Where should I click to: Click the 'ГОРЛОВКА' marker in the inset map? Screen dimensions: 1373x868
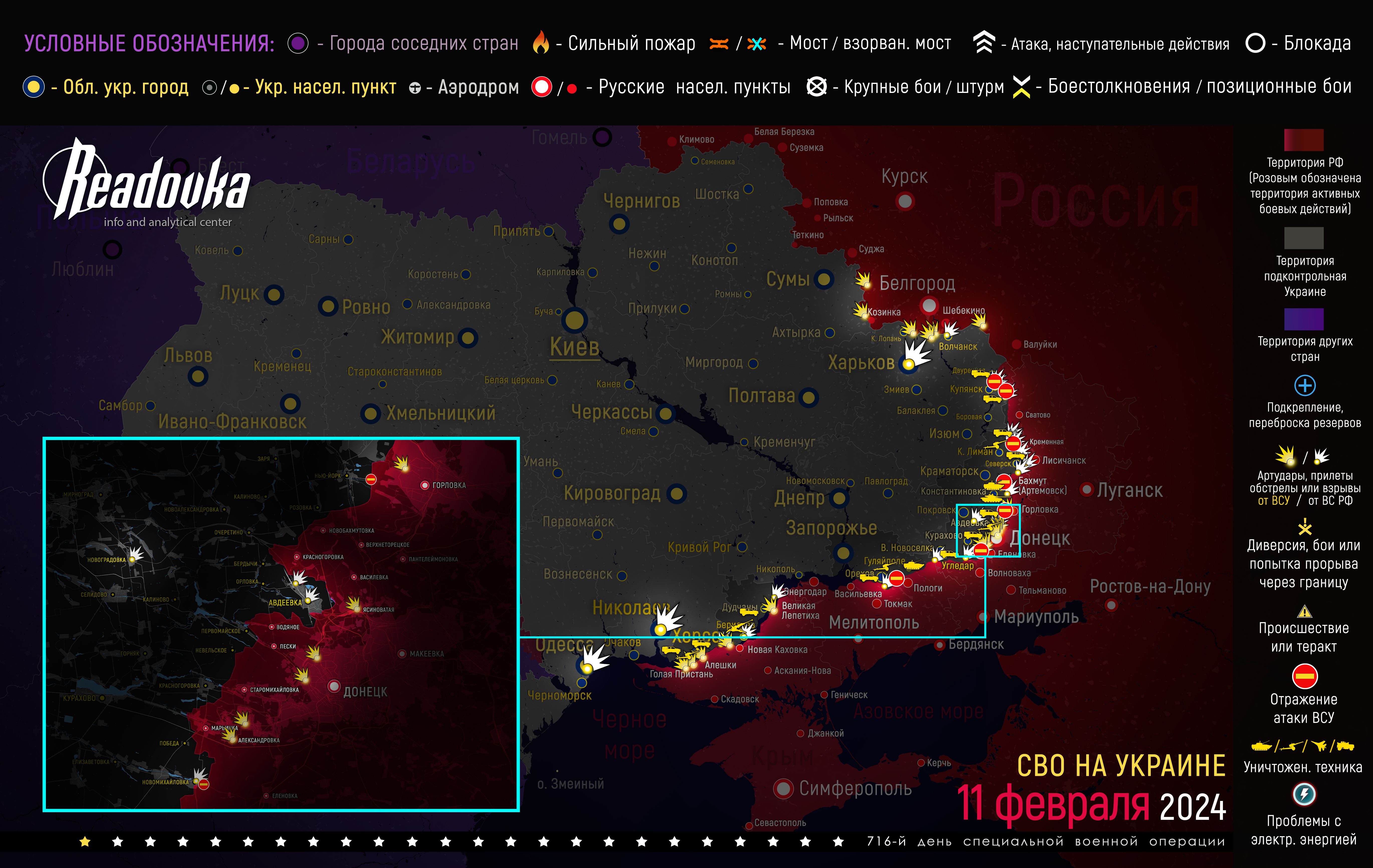[425, 485]
